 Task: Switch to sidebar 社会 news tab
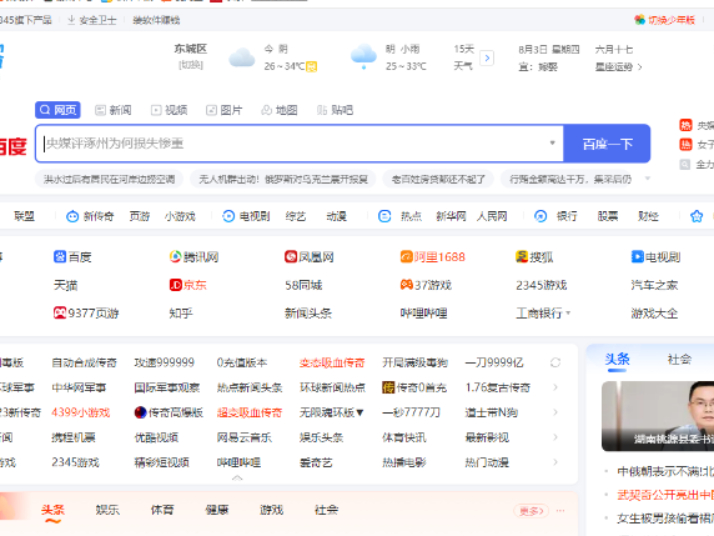click(x=679, y=359)
